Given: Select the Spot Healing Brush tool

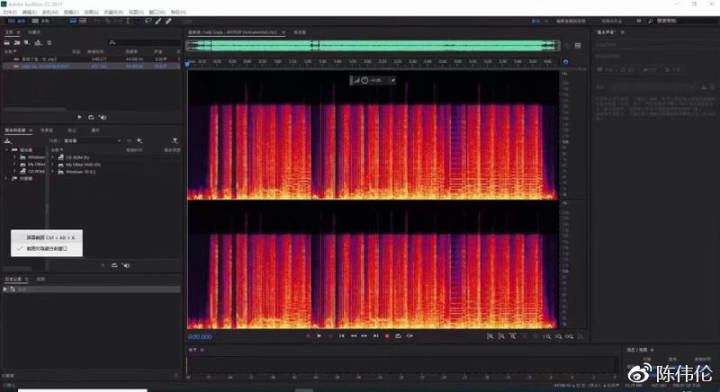Looking at the screenshot, I should coord(169,21).
